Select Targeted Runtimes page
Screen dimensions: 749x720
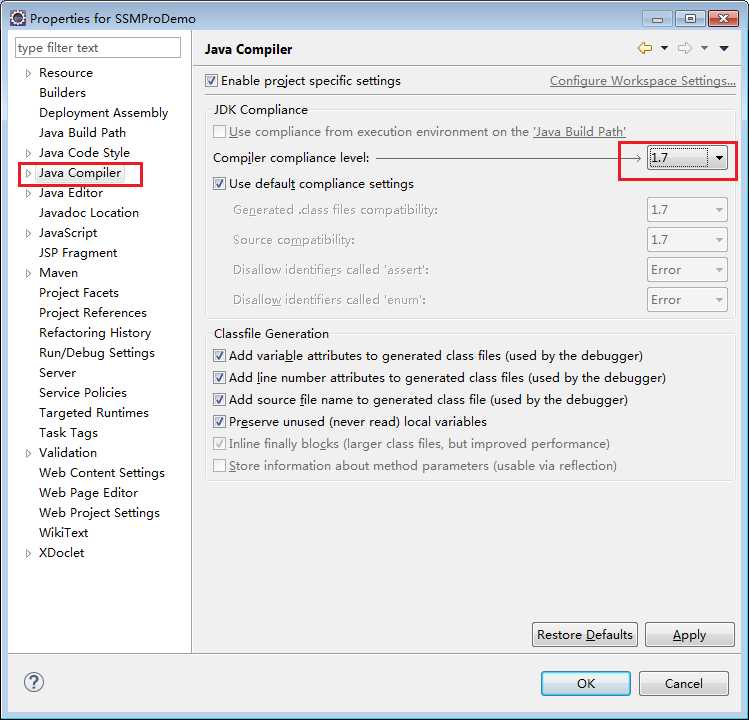point(94,413)
